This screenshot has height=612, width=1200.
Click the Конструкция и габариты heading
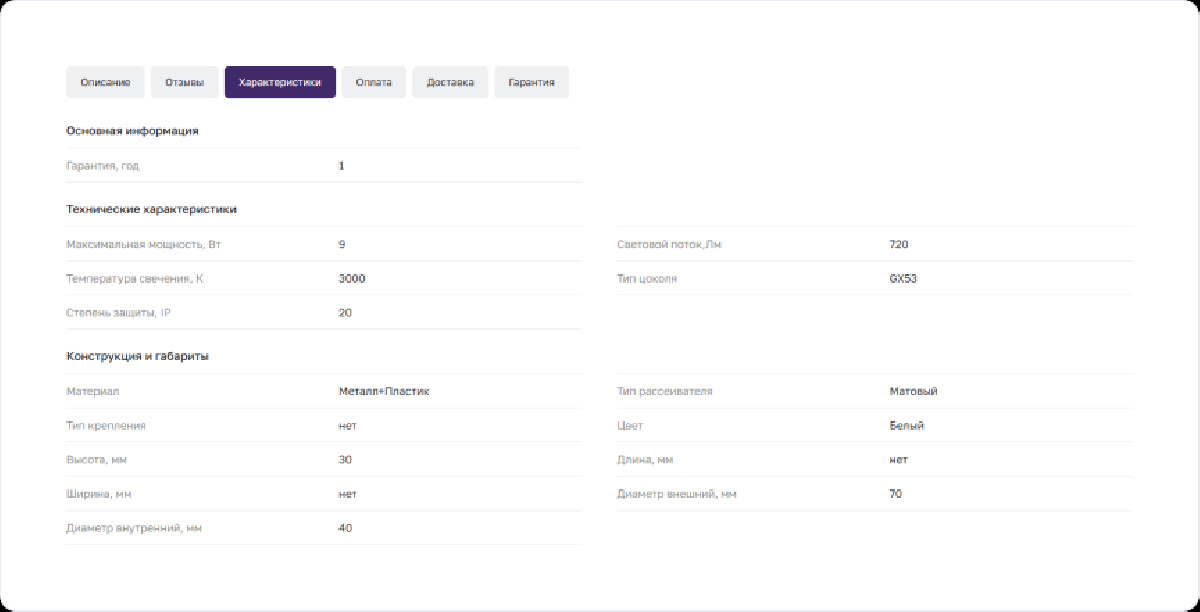tap(137, 356)
